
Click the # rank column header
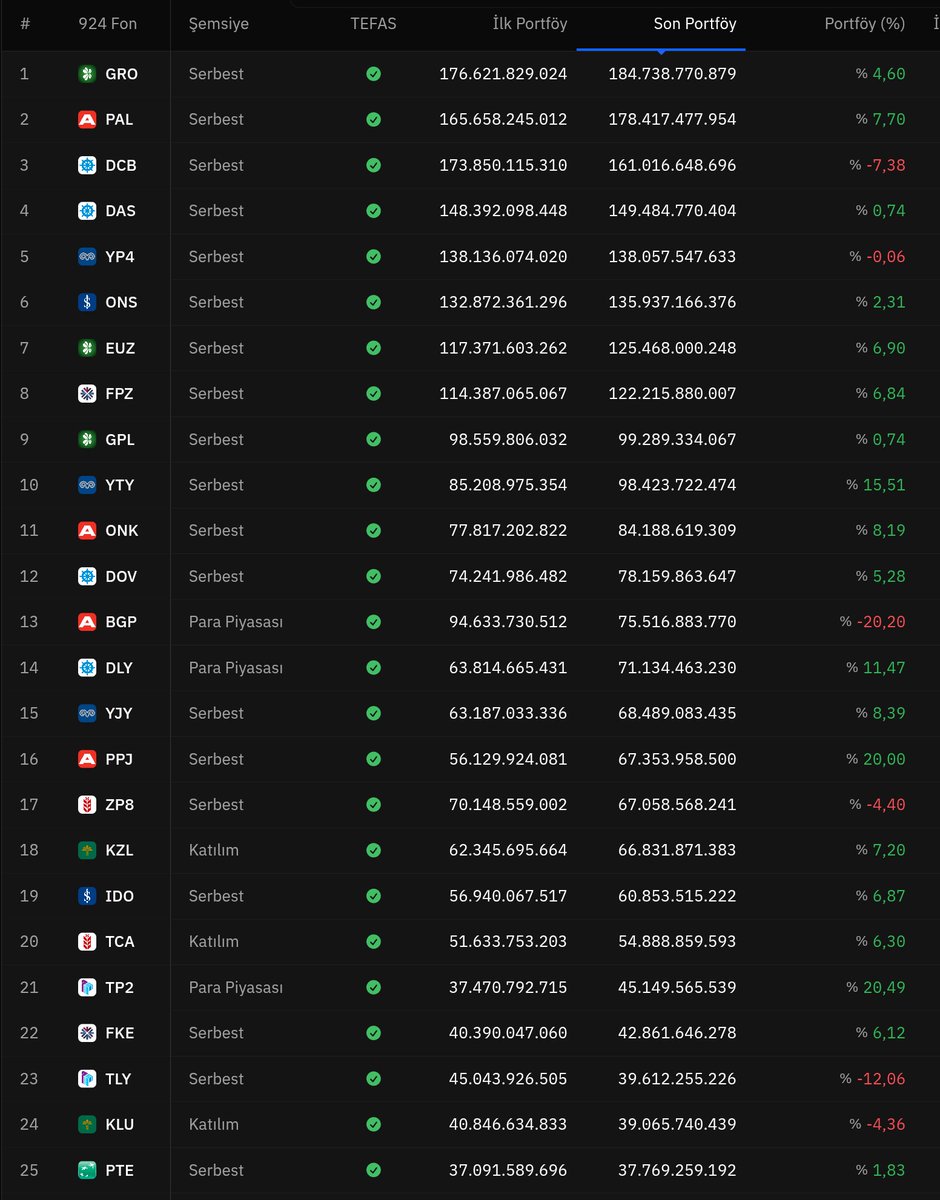pyautogui.click(x=25, y=23)
